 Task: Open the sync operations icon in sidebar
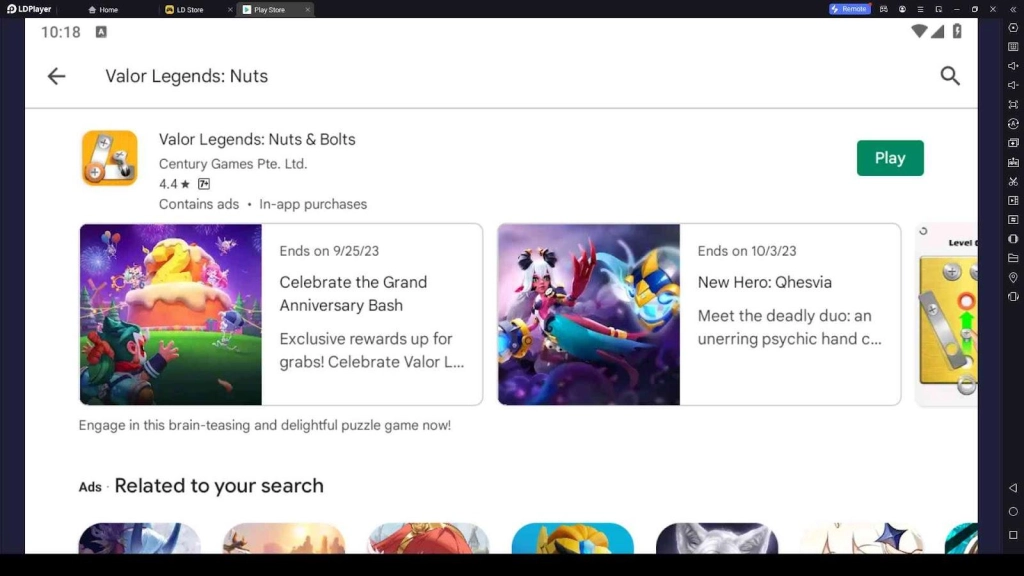point(1013,123)
